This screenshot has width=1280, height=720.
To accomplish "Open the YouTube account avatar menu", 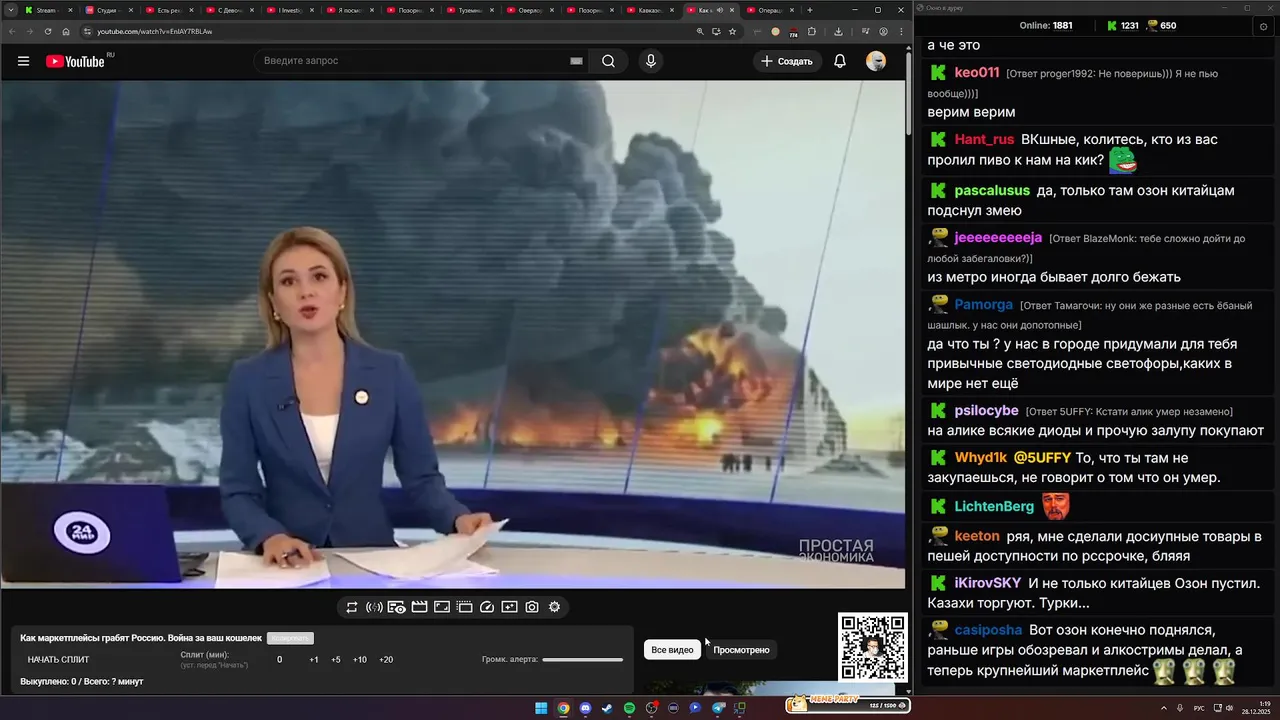I will (876, 61).
